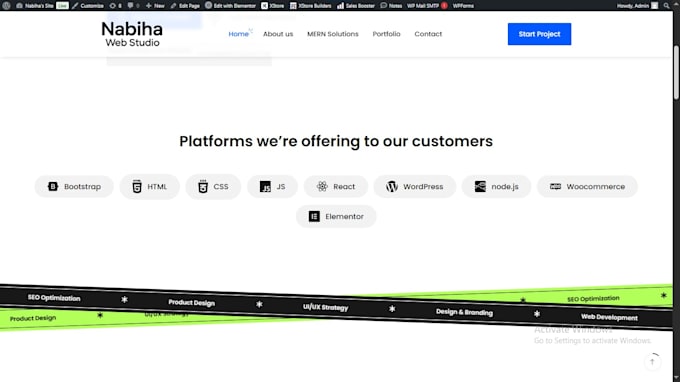
Task: Click Edit with Elementor
Action: (x=230, y=6)
